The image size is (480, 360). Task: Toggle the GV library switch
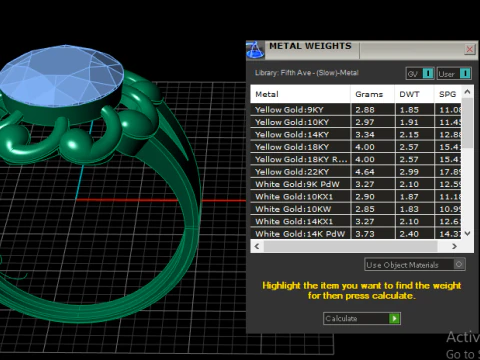[x=420, y=74]
